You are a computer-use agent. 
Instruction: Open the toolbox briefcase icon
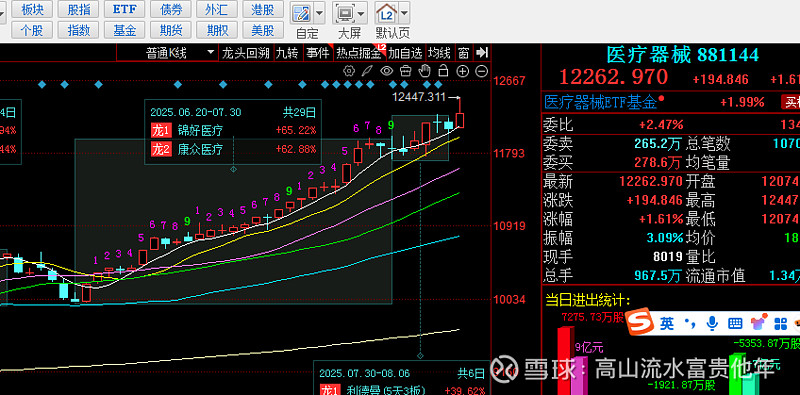pyautogui.click(x=406, y=71)
